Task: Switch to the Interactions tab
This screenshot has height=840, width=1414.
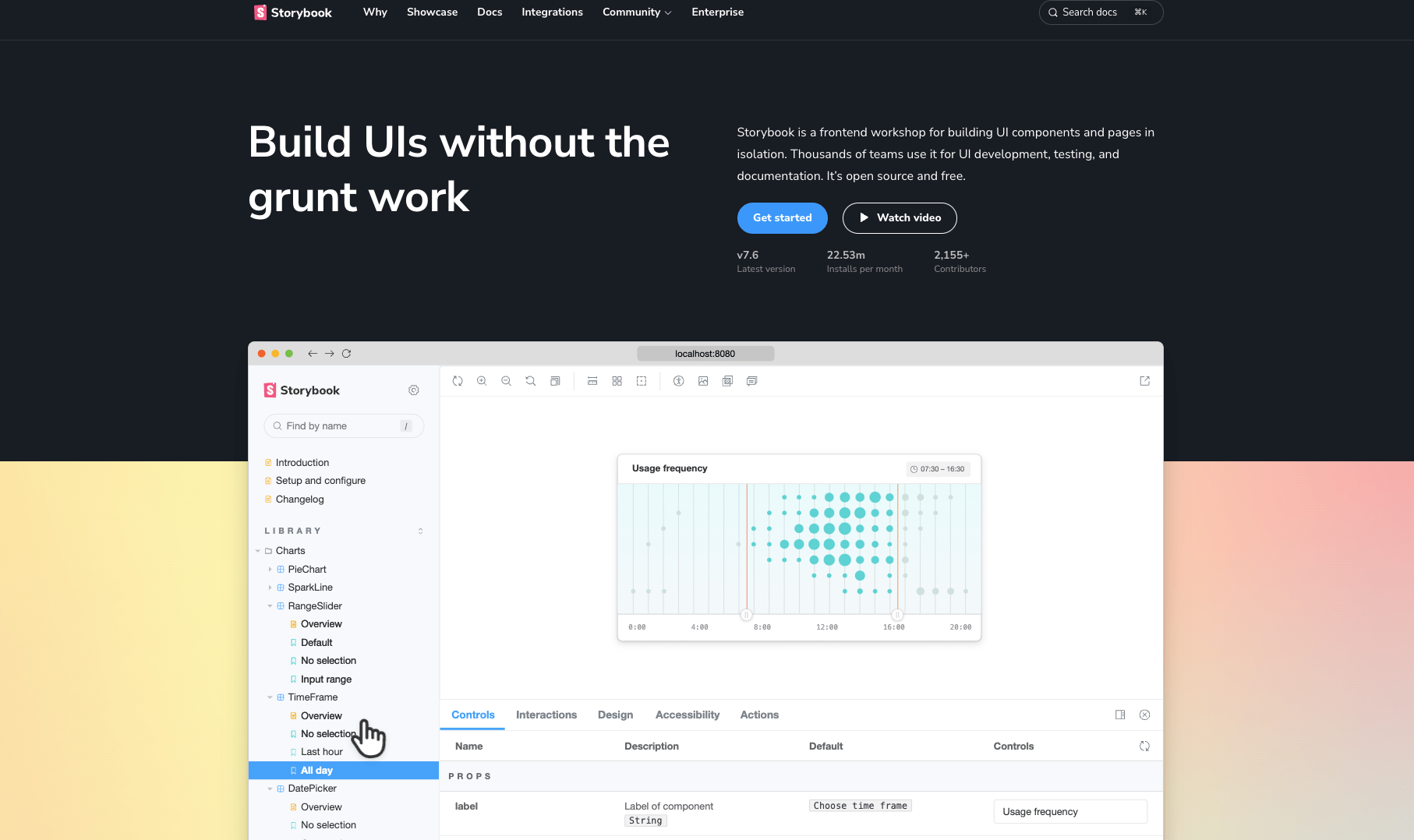Action: 546,715
